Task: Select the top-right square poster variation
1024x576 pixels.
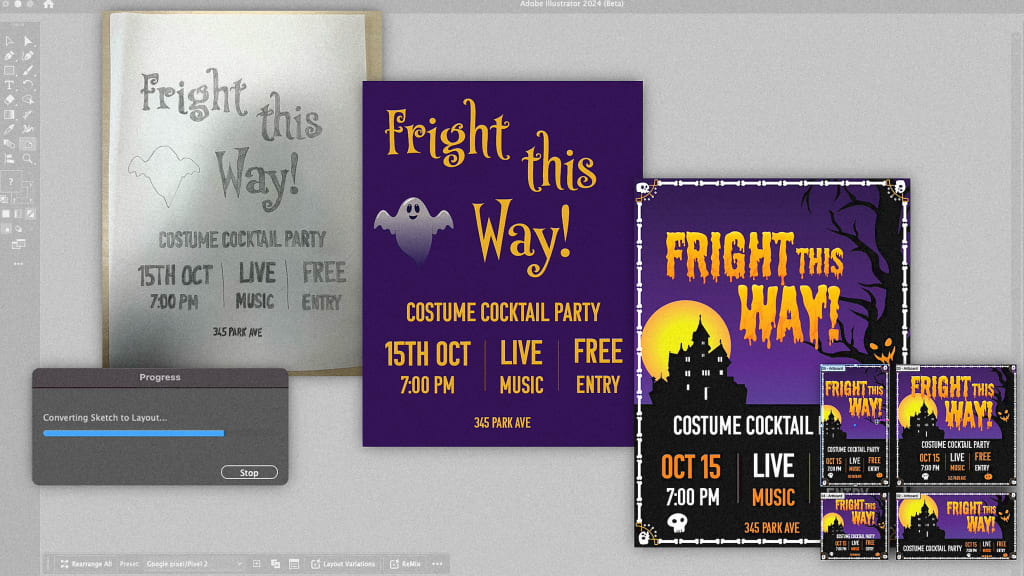Action: click(x=954, y=427)
